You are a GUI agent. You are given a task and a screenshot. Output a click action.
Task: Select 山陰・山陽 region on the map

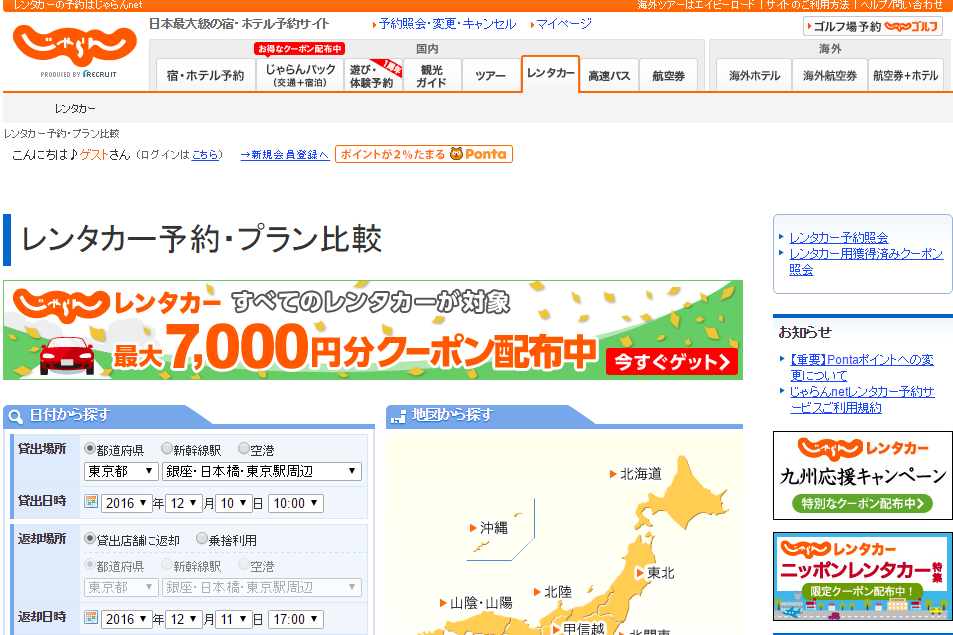pyautogui.click(x=476, y=603)
